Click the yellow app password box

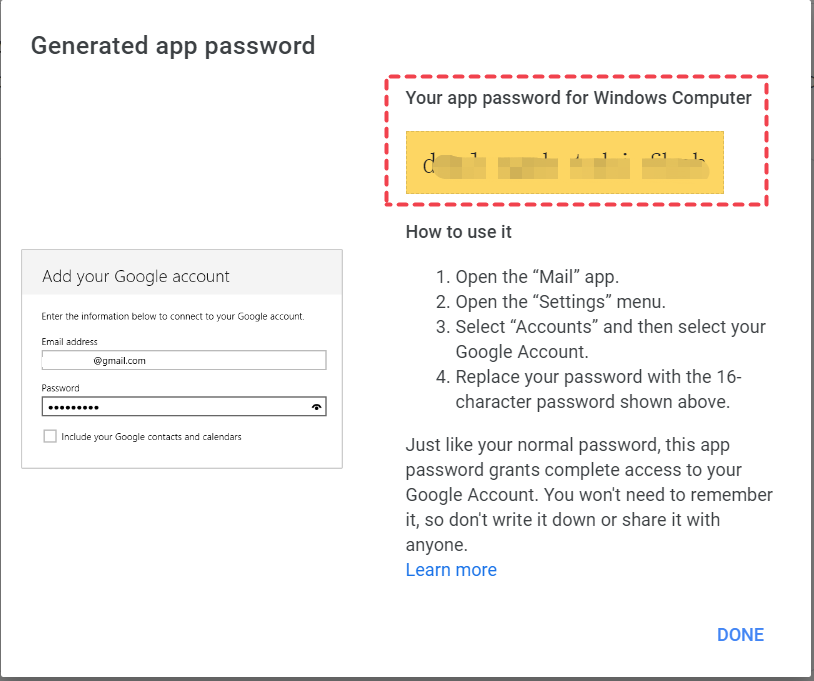(x=564, y=162)
